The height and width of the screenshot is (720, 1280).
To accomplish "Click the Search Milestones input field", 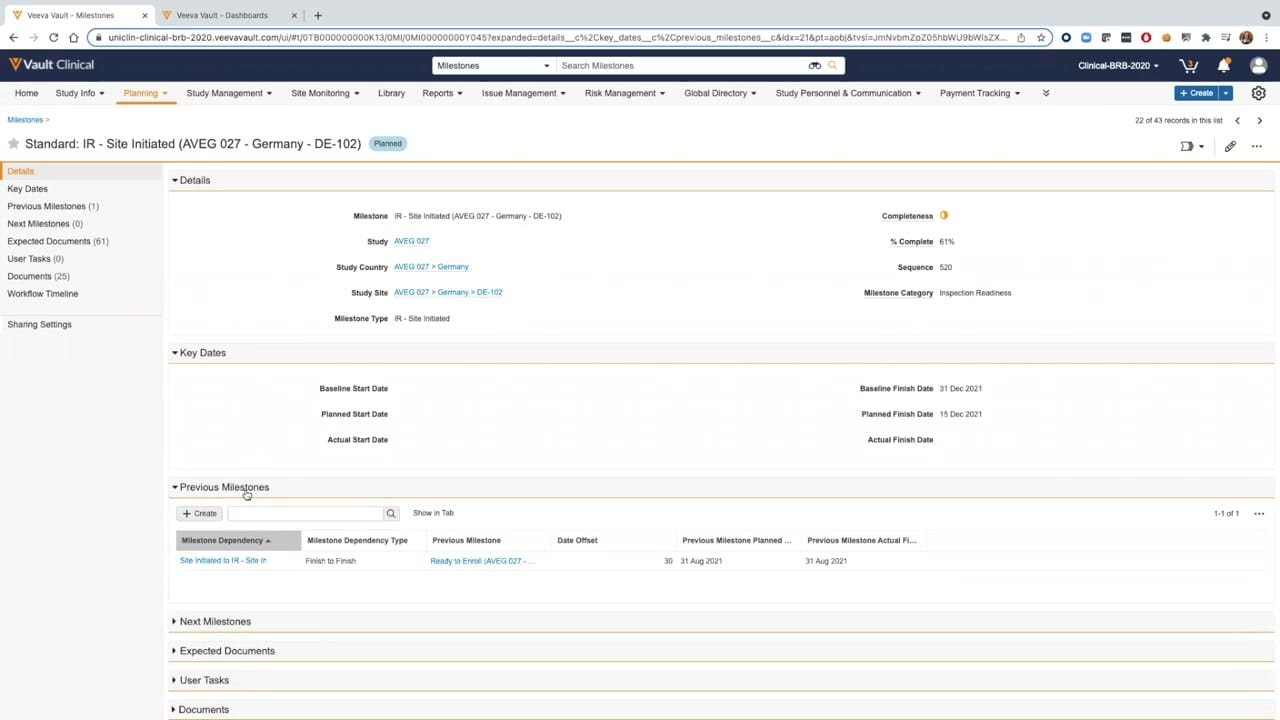I will (683, 65).
